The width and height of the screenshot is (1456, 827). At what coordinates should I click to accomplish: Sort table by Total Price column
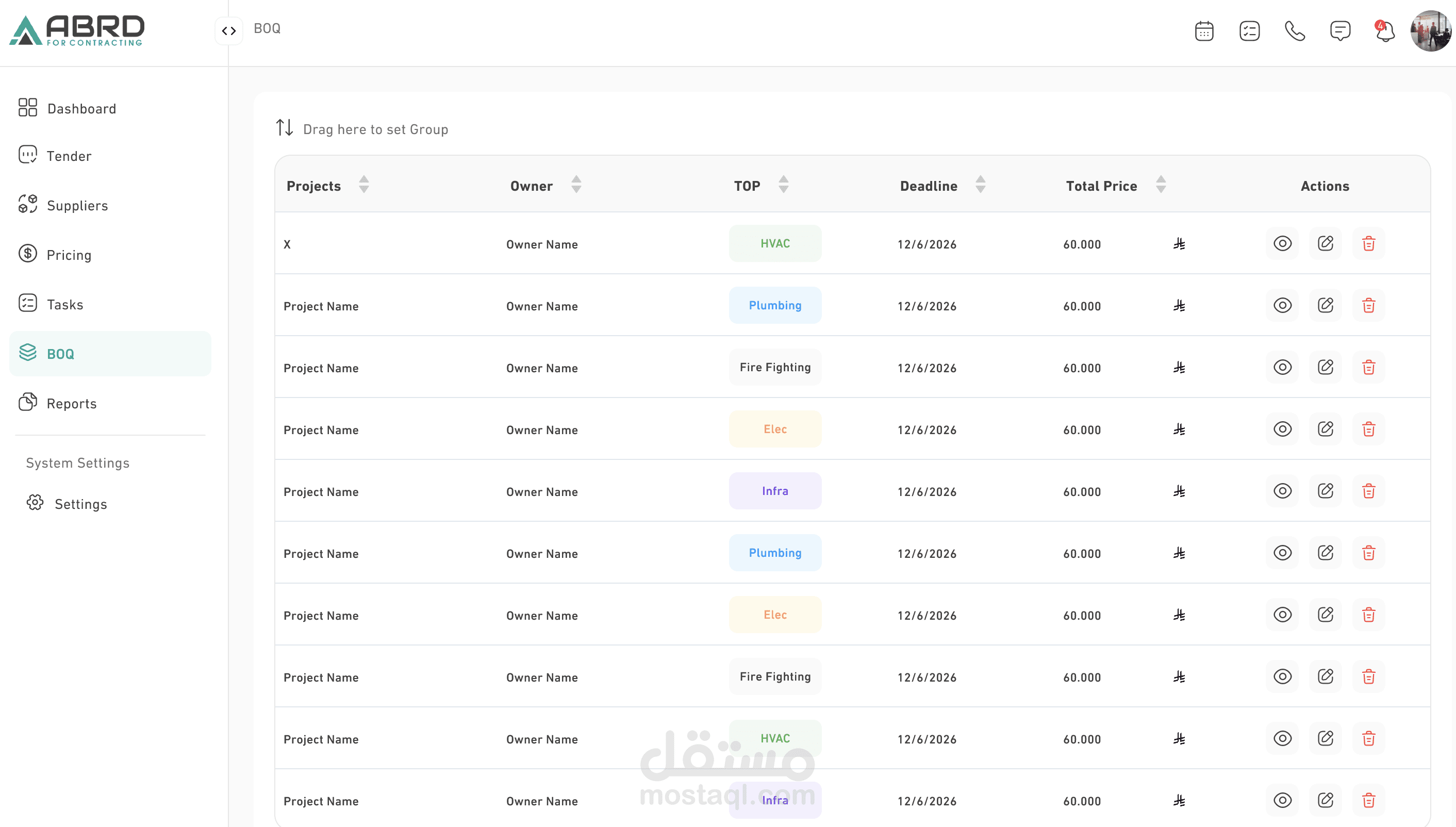tap(1161, 185)
